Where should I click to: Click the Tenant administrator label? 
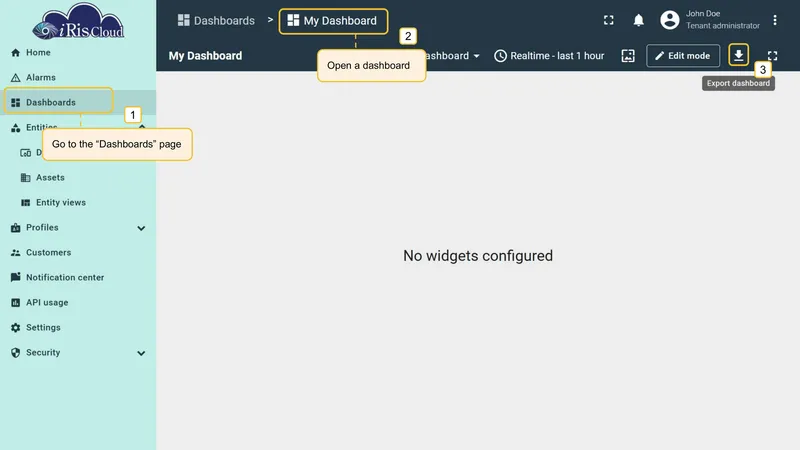click(722, 26)
